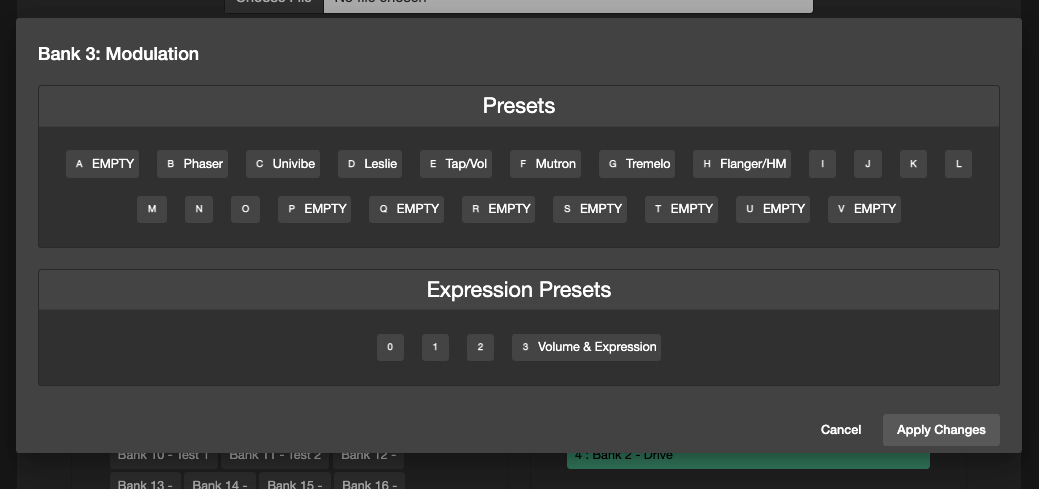This screenshot has width=1039, height=489.
Task: Click the EMPTY preset slot V
Action: [864, 209]
